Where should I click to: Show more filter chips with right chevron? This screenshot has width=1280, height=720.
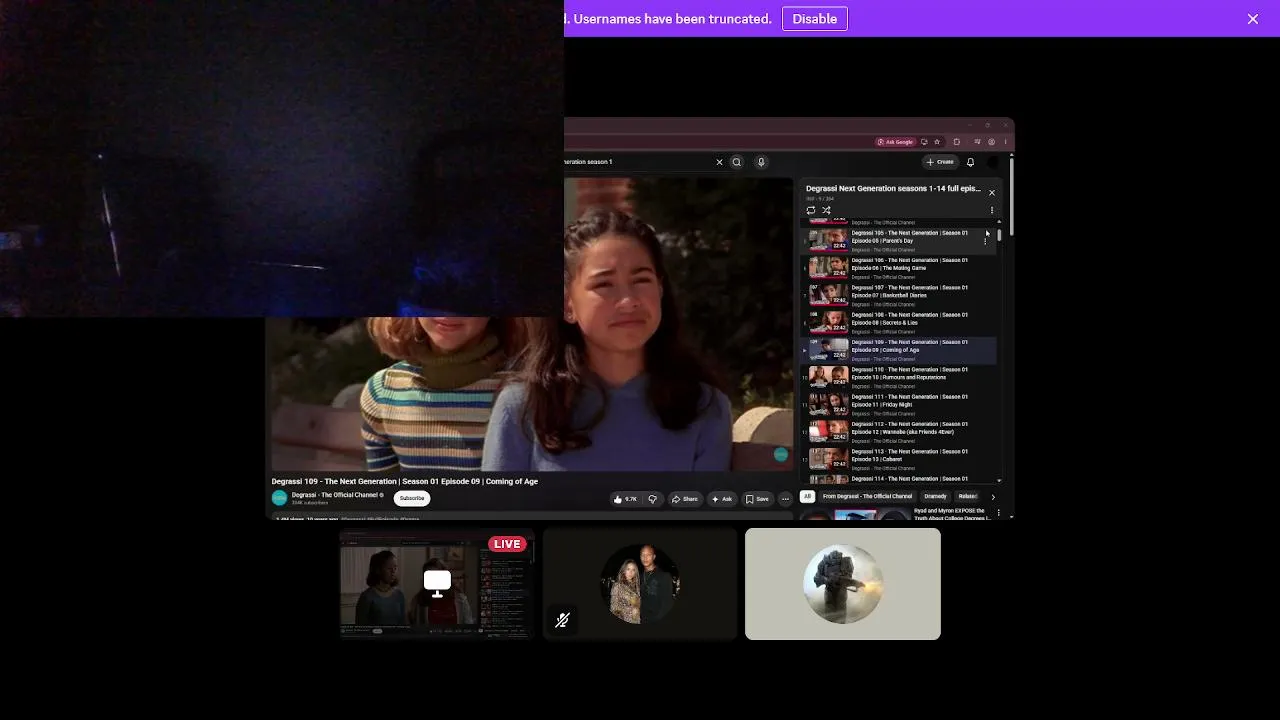click(x=993, y=496)
